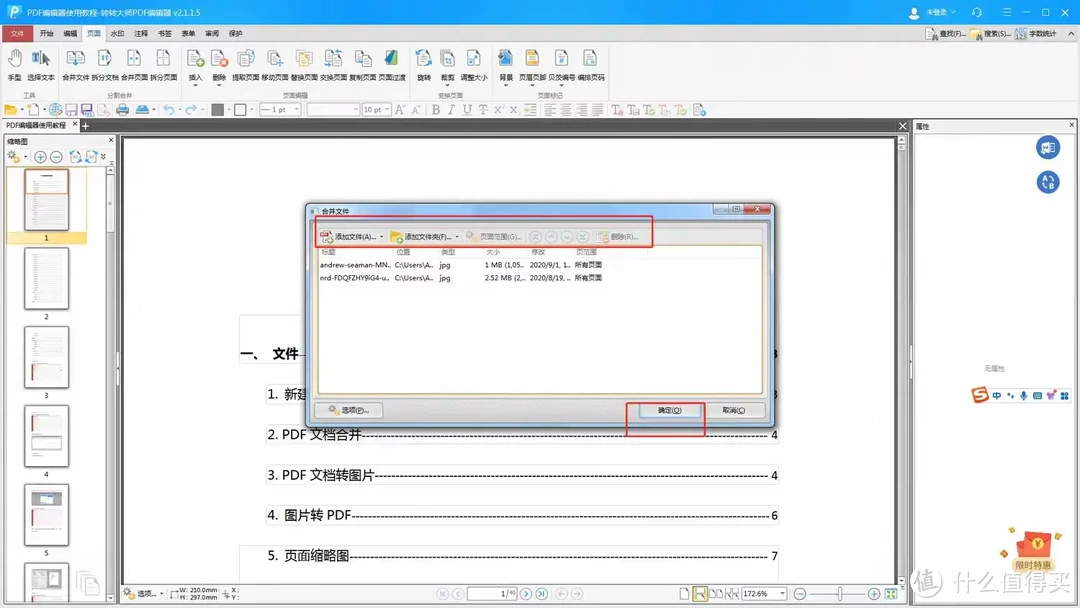Switch to the 编辑 ribbon tab

click(x=70, y=33)
